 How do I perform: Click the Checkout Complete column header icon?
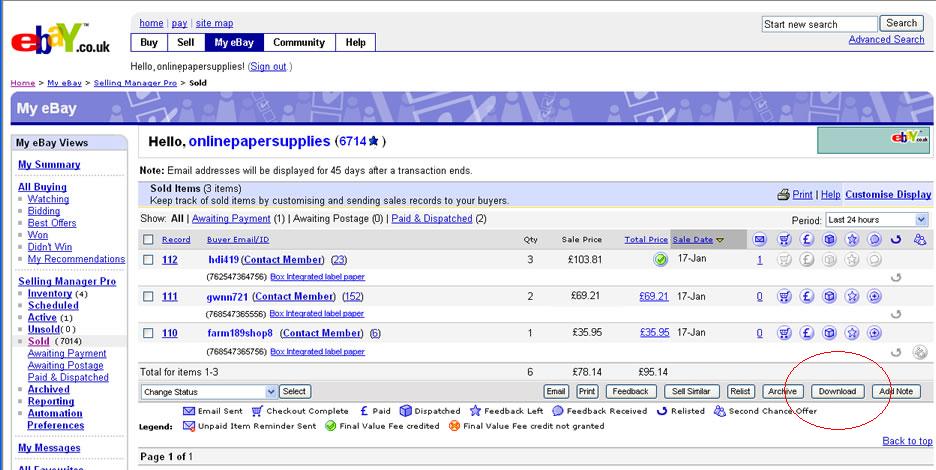pos(784,239)
